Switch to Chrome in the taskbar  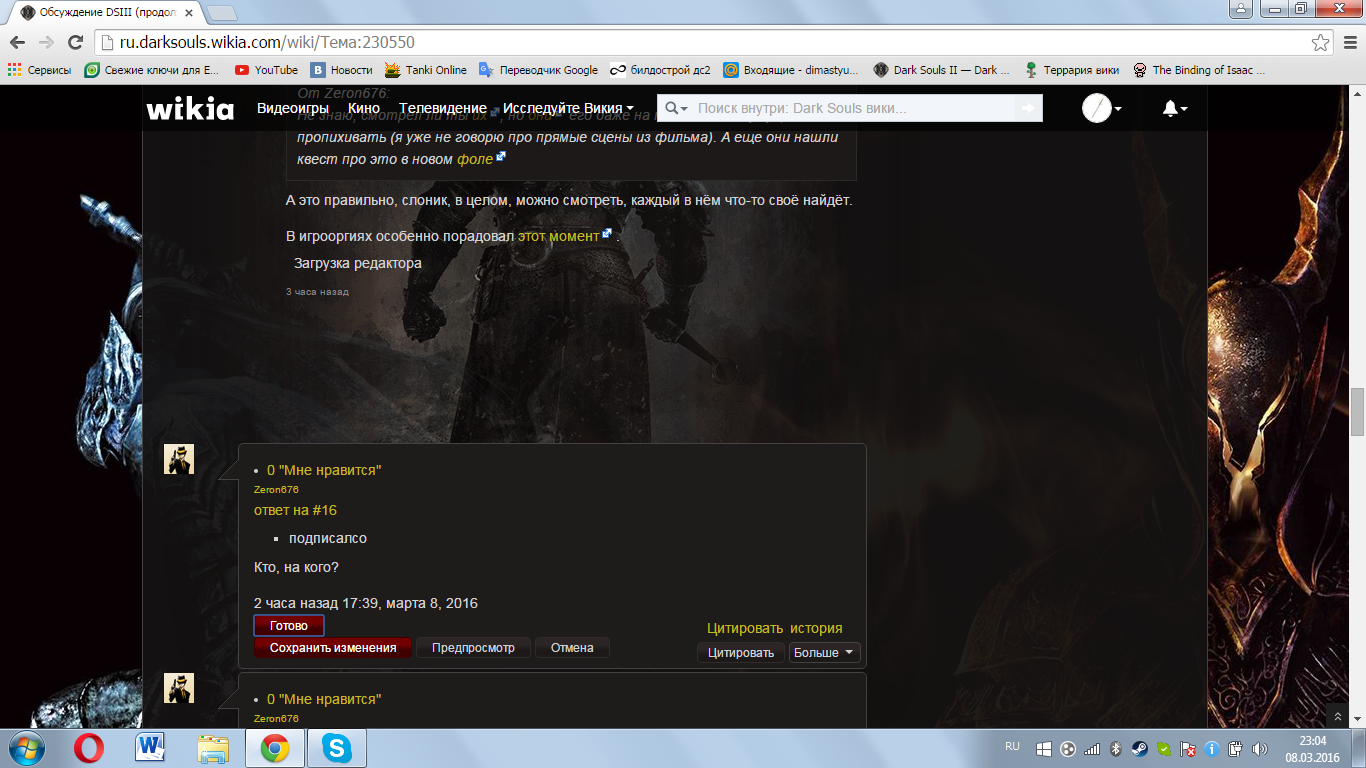tap(275, 748)
